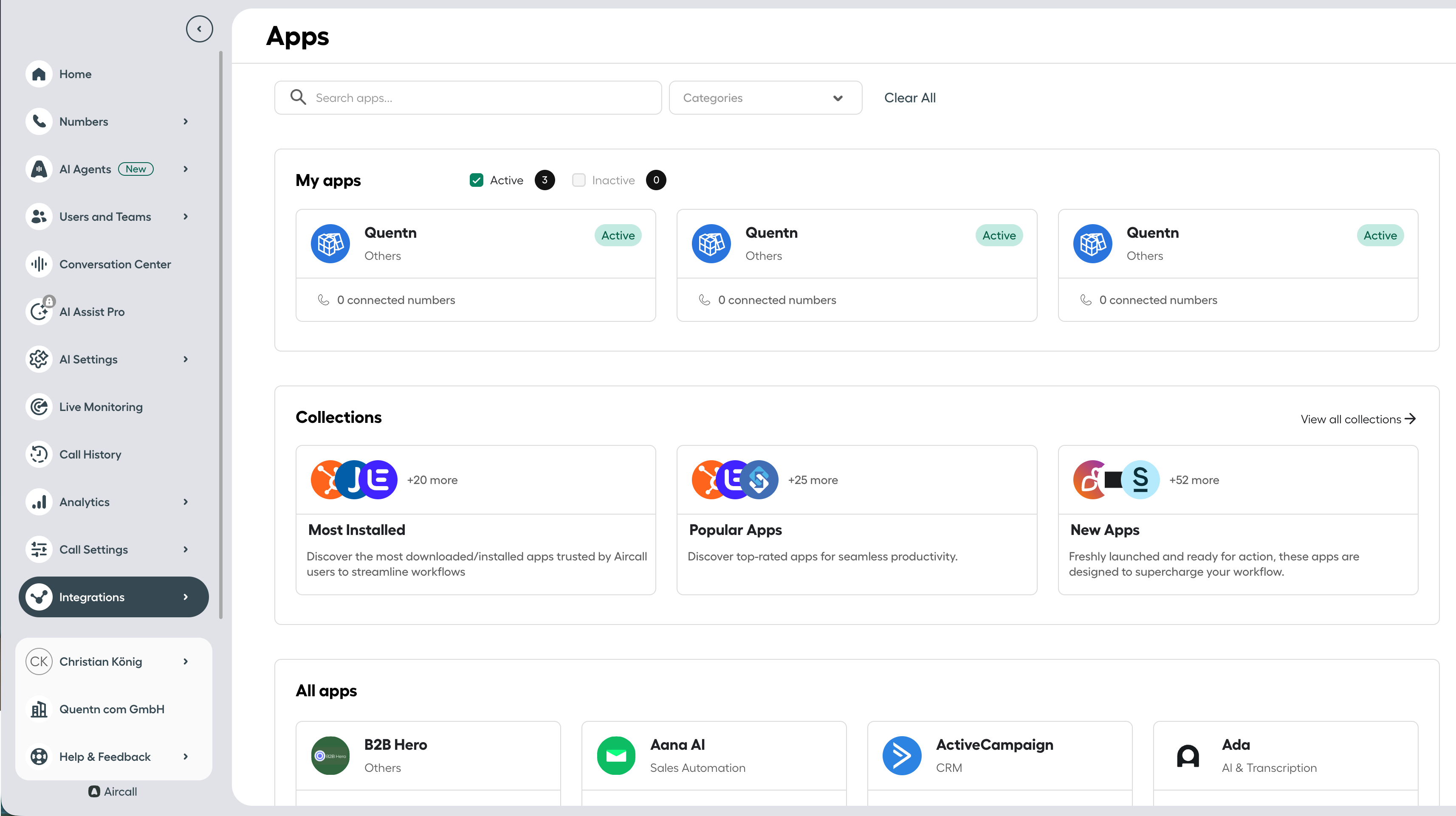Open AI Assist Pro menu item

(113, 311)
